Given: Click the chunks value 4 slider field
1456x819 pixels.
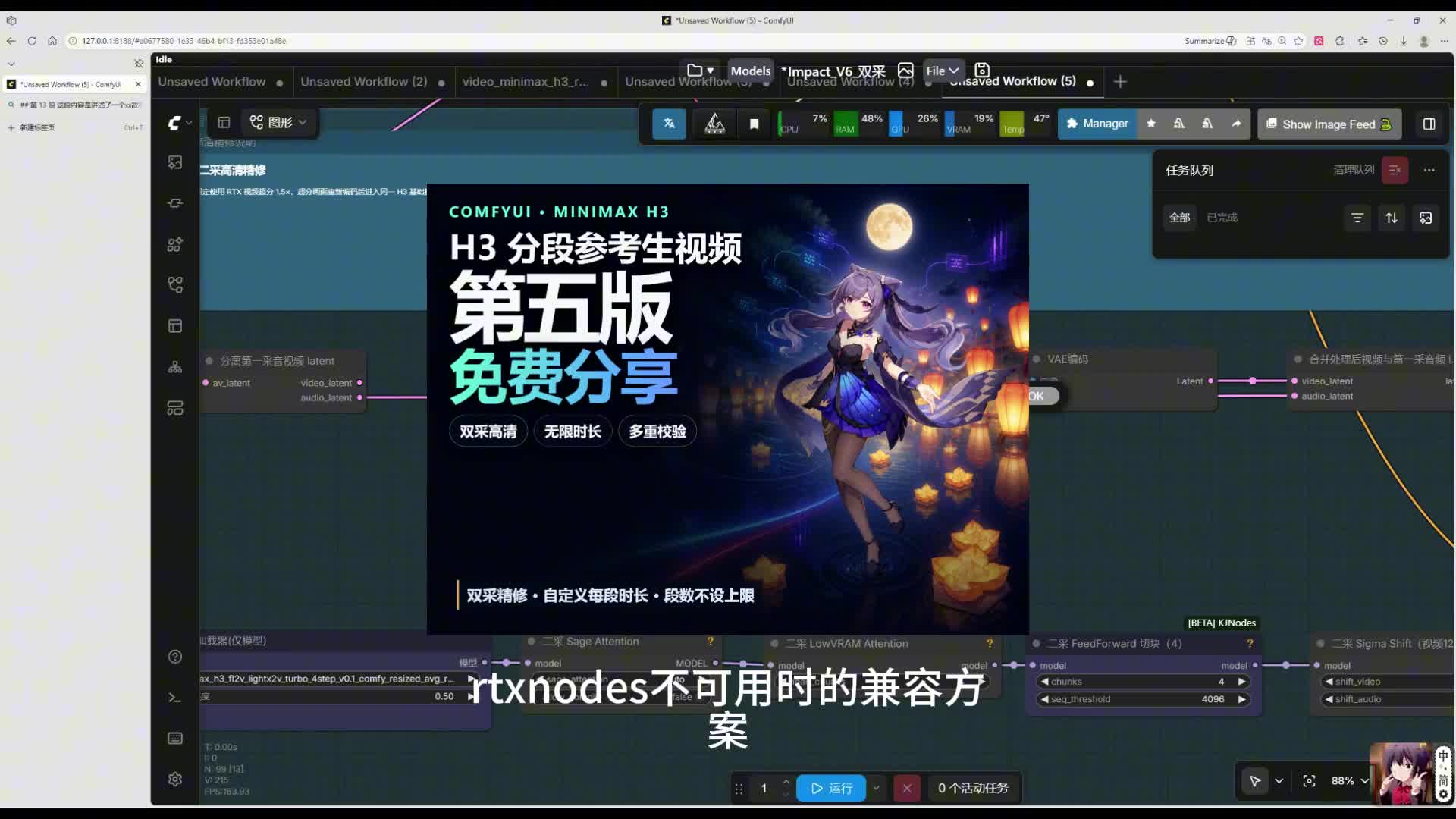Looking at the screenshot, I should 1143,682.
